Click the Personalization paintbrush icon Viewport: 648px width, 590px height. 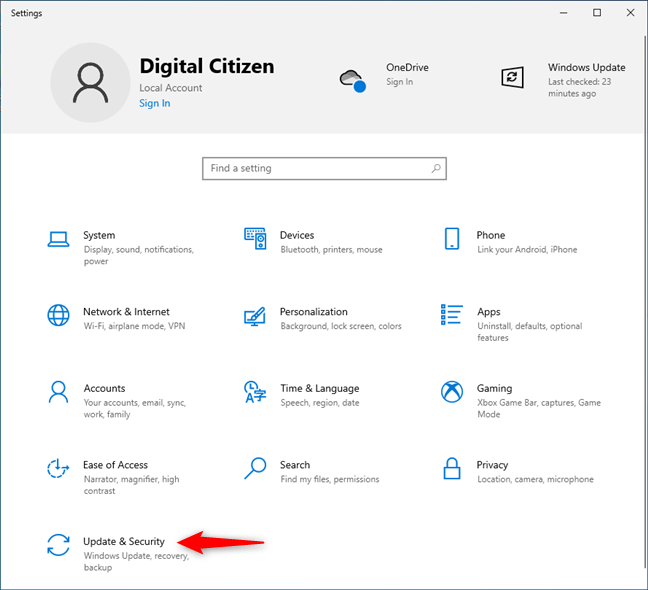pyautogui.click(x=255, y=316)
